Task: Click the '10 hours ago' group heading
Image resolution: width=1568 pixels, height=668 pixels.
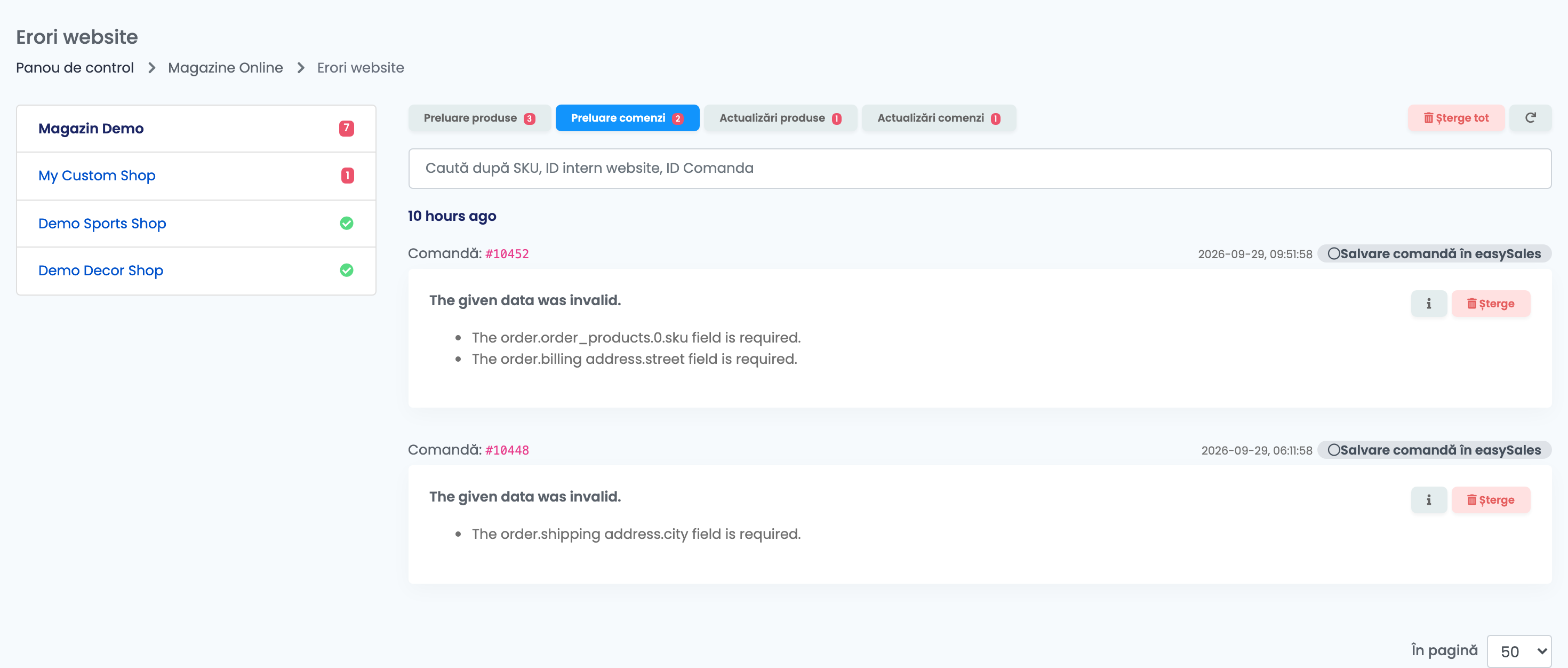Action: pyautogui.click(x=452, y=216)
